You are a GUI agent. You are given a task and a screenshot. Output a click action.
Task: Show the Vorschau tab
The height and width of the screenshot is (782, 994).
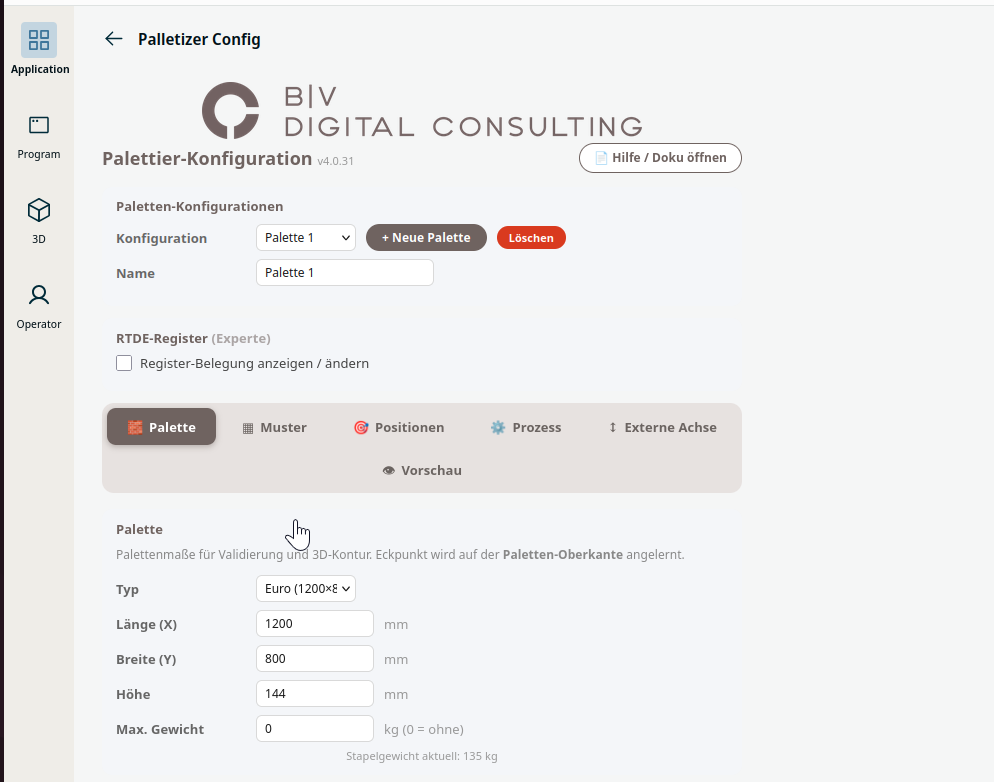(422, 471)
